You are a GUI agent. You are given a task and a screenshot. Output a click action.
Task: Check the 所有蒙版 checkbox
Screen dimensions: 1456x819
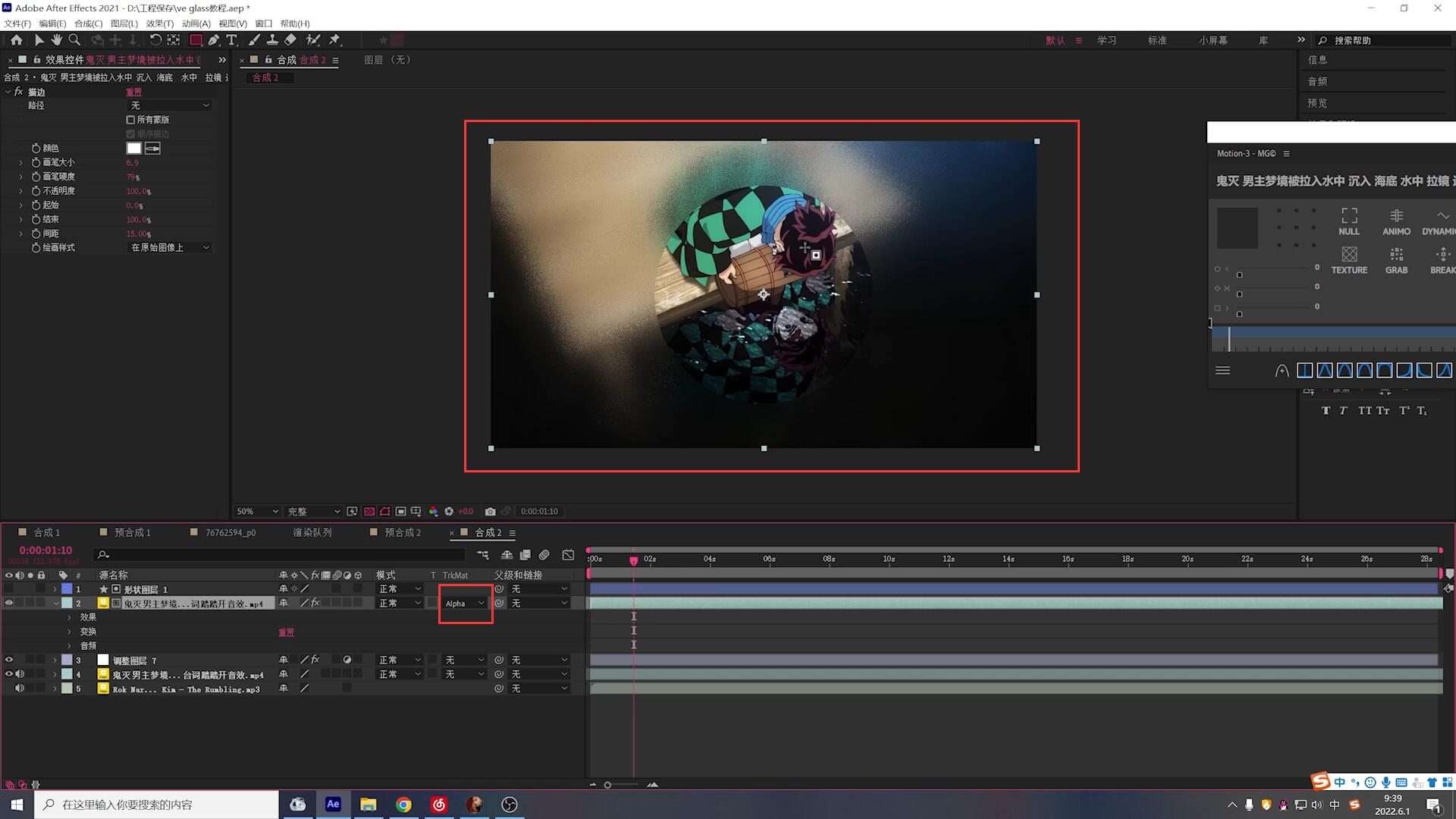coord(130,120)
